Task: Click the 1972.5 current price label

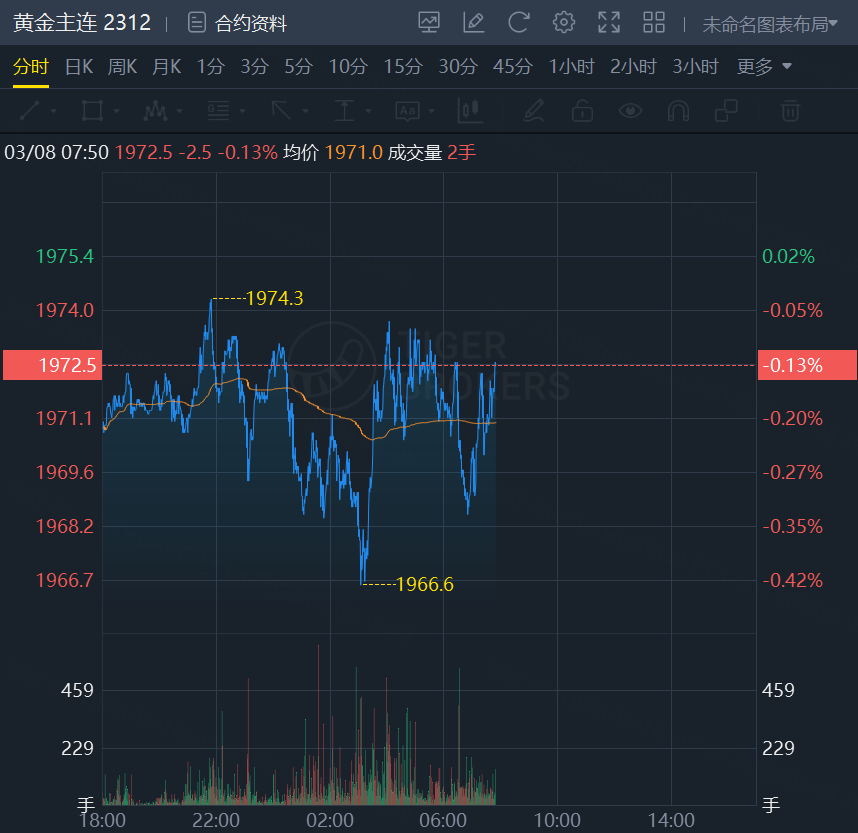Action: click(52, 365)
